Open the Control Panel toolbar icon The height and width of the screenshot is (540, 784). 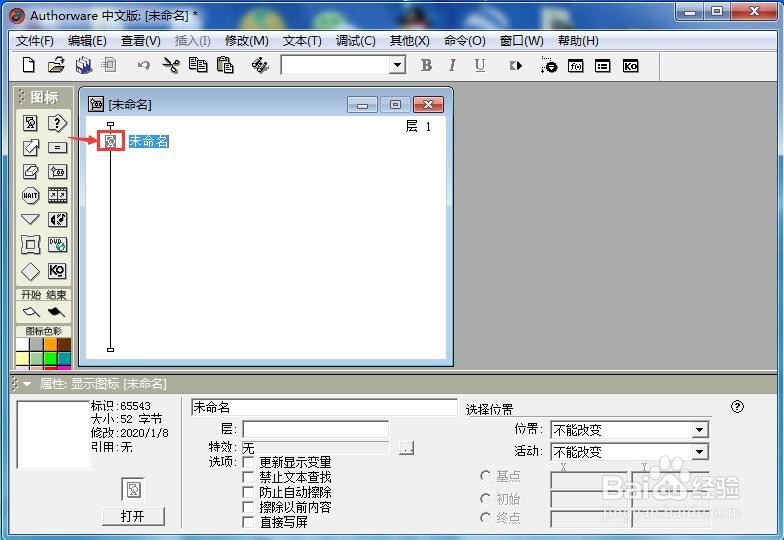(x=548, y=66)
